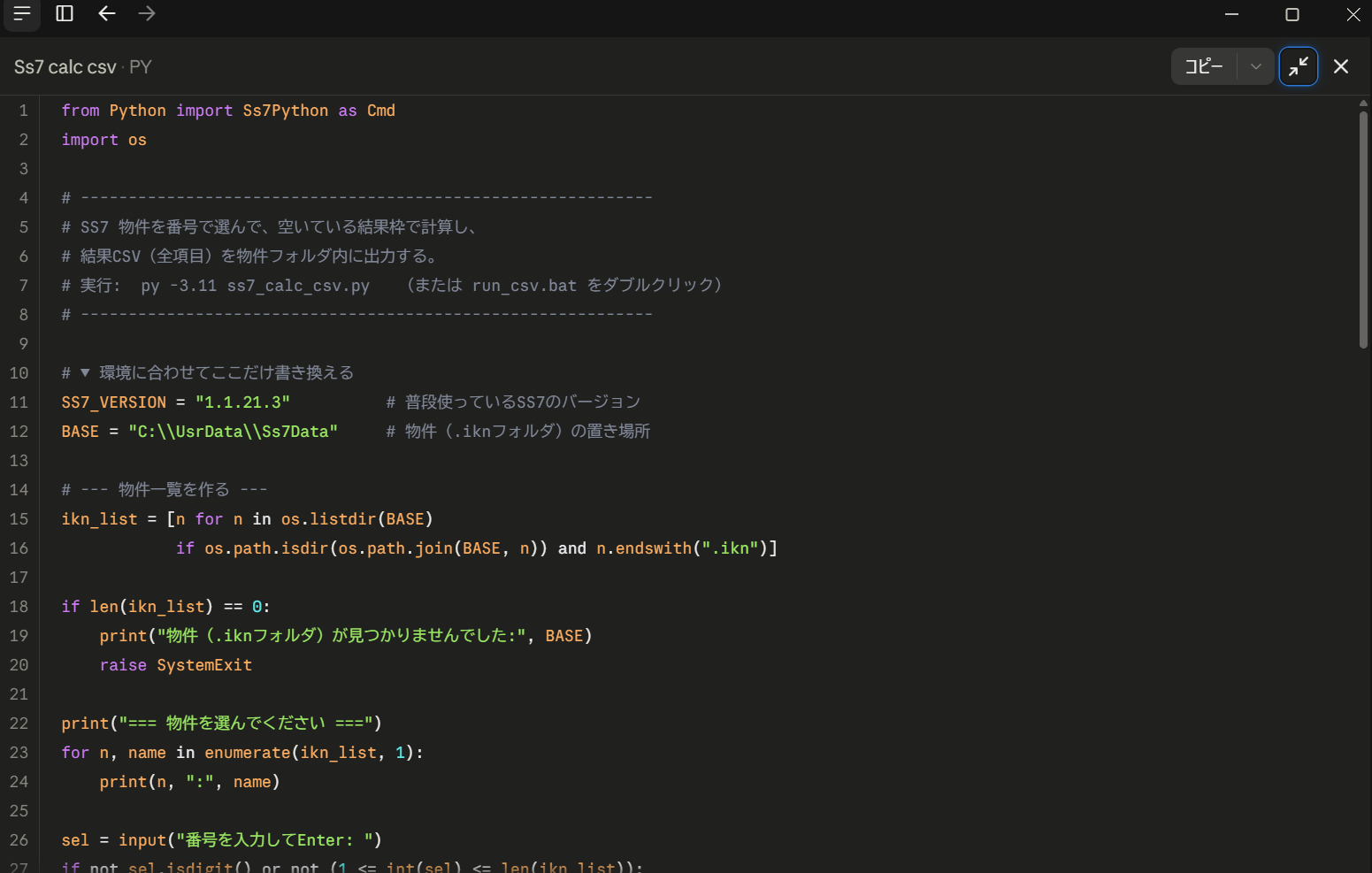Viewport: 1372px width, 873px height.
Task: Click 'enumerate(ikn_list, 1)' in line 23
Action: [310, 753]
